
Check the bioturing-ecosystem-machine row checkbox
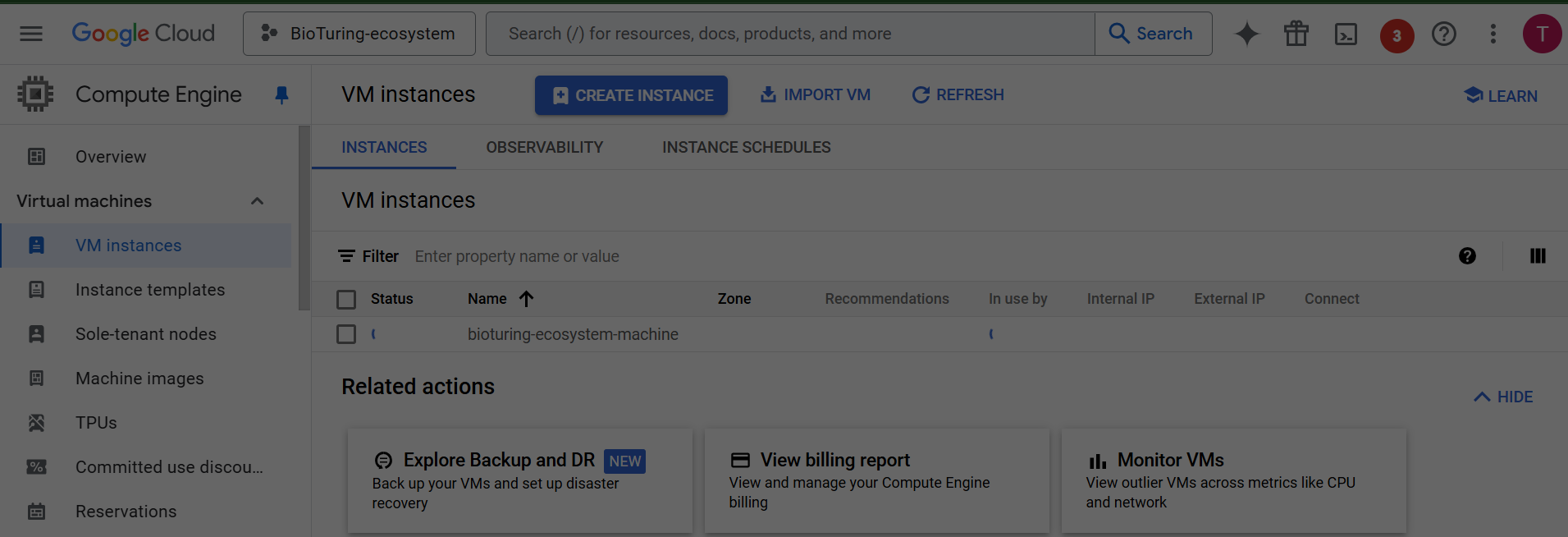(x=346, y=334)
